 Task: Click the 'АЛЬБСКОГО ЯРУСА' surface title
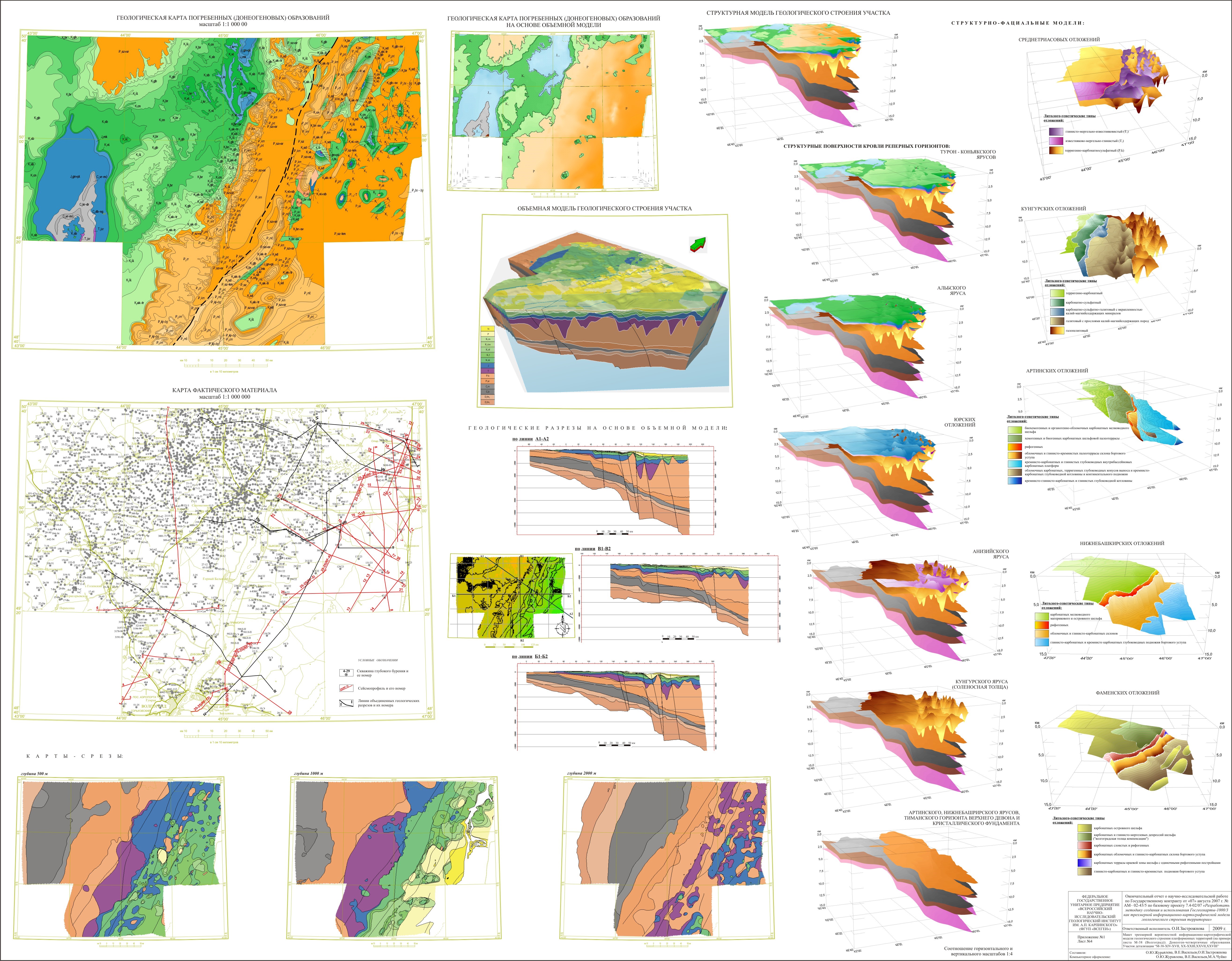pos(952,290)
